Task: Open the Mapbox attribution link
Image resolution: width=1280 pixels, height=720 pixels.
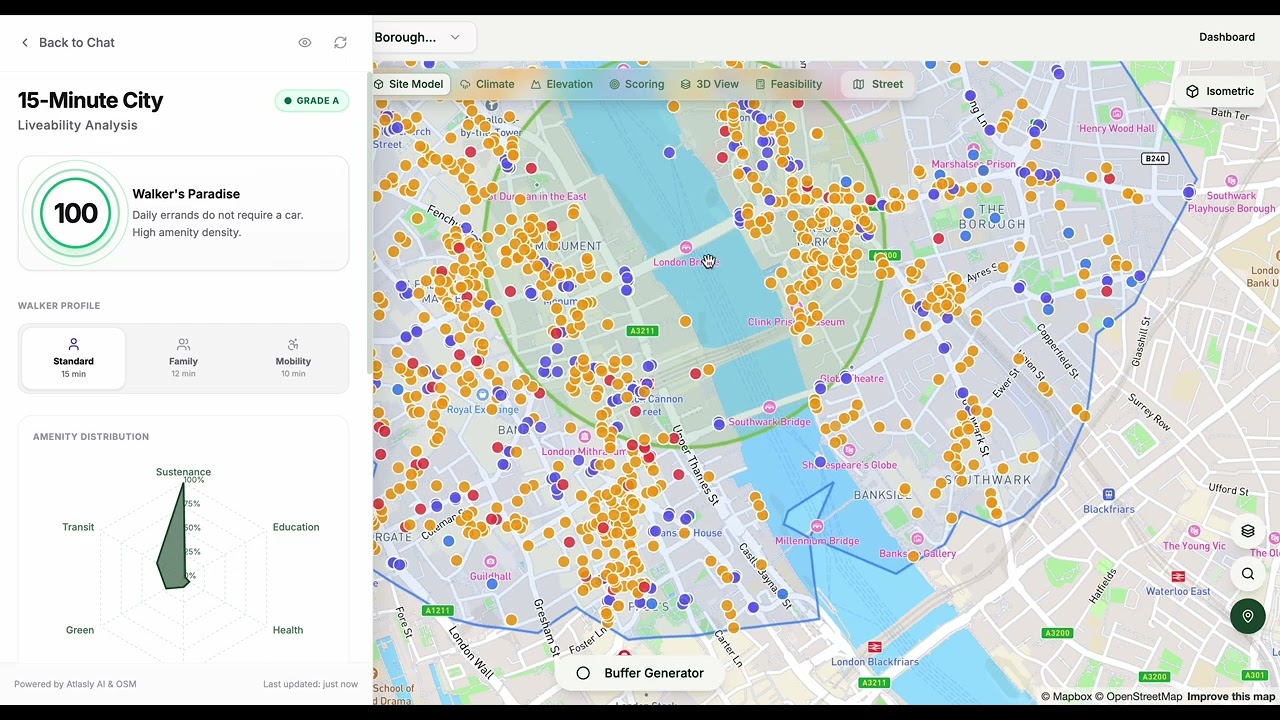Action: tap(1066, 697)
